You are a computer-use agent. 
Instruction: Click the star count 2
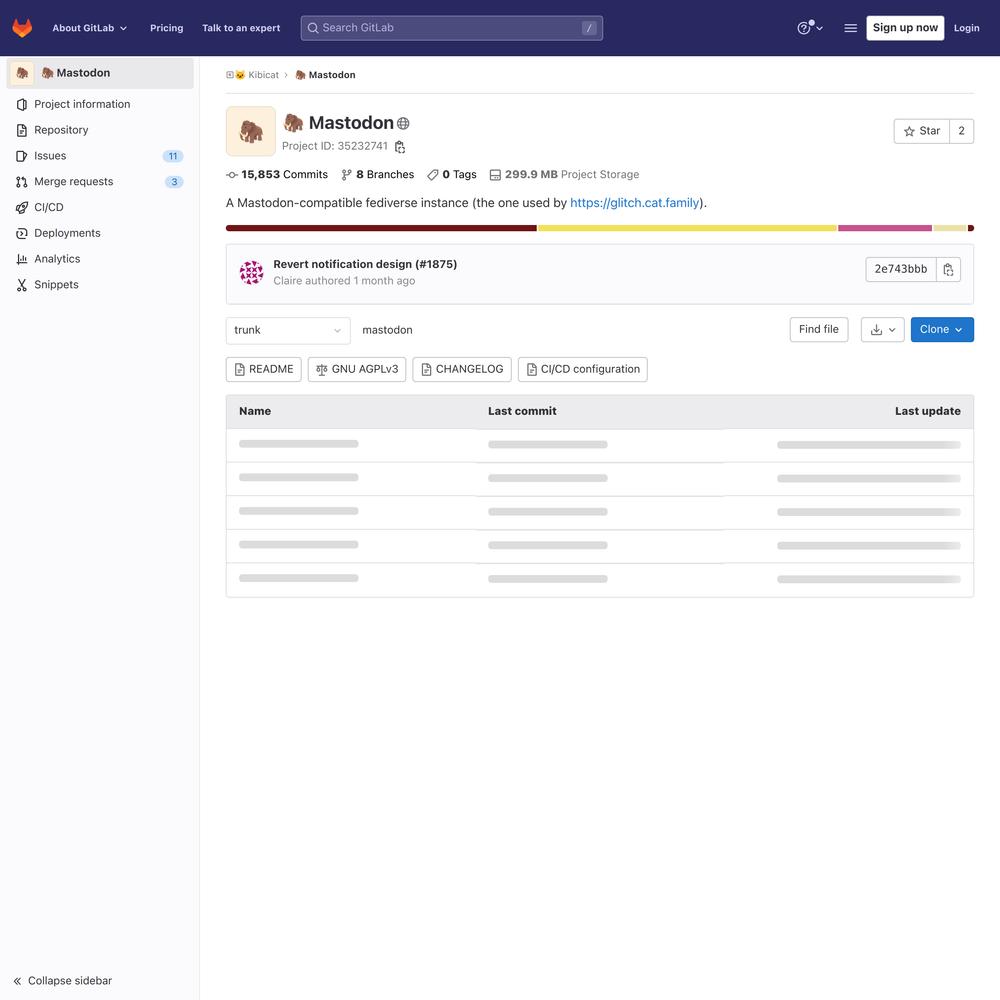click(962, 131)
